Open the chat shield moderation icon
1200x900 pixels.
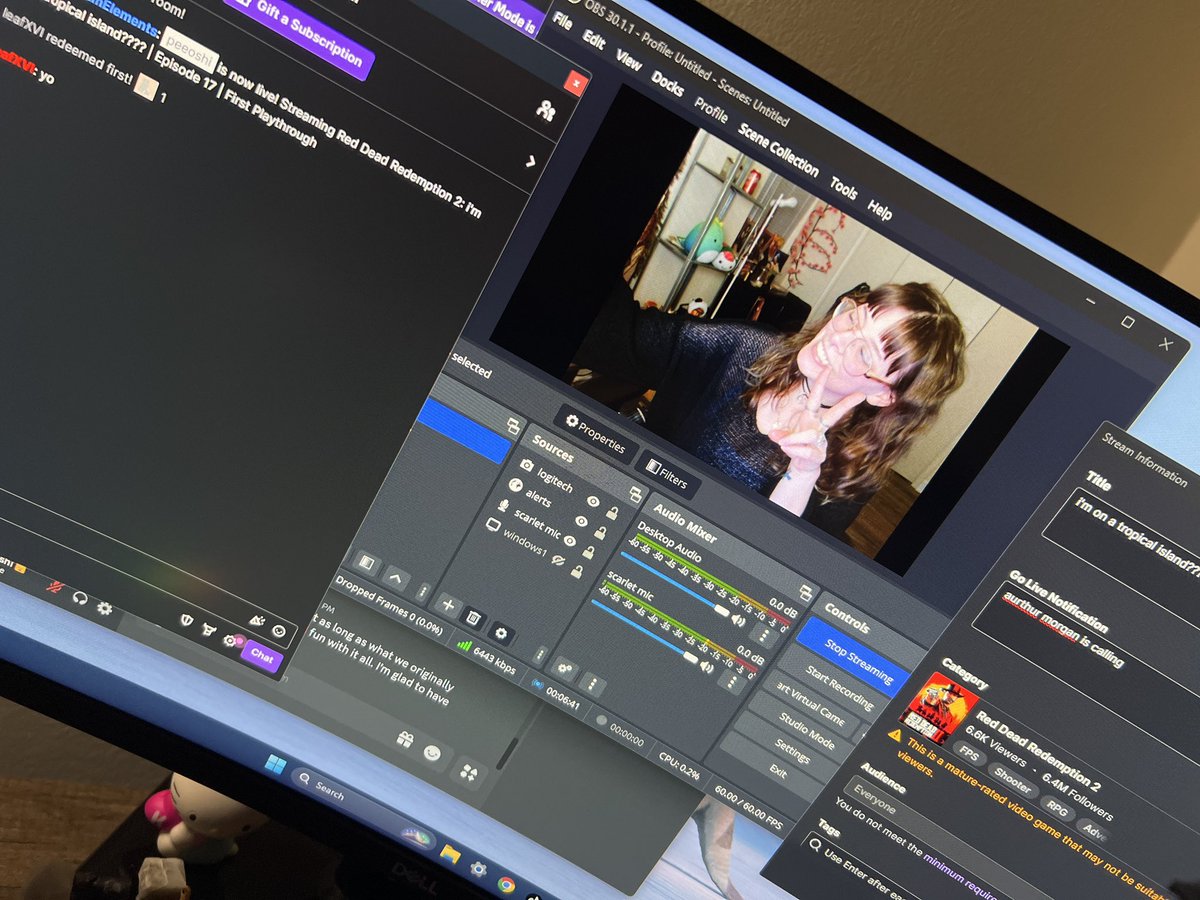tap(186, 620)
